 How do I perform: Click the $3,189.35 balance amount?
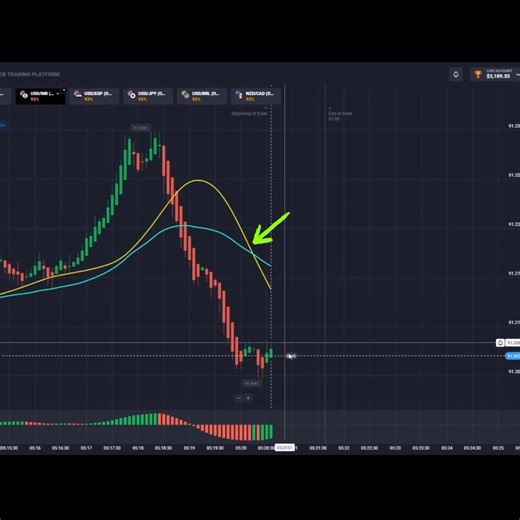(498, 76)
